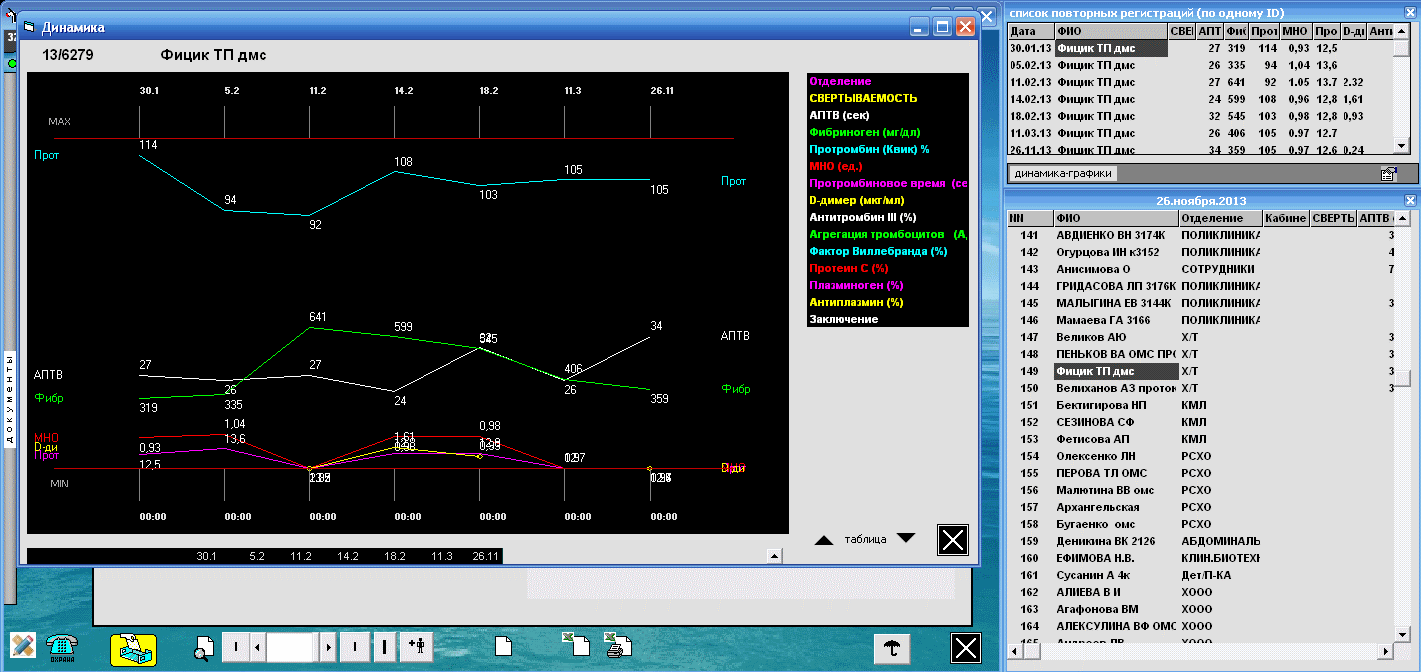This screenshot has width=1421, height=672.
Task: Click the add patient person icon
Action: pos(416,647)
